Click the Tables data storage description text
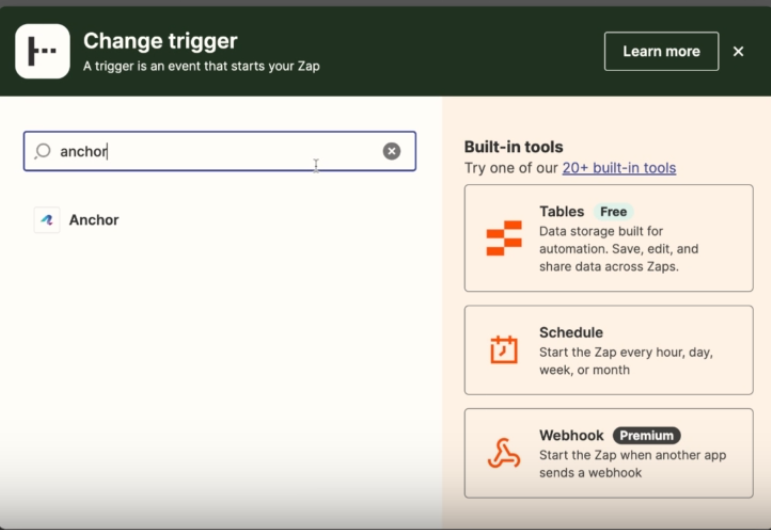Screen dimensions: 771x530 [x=619, y=249]
